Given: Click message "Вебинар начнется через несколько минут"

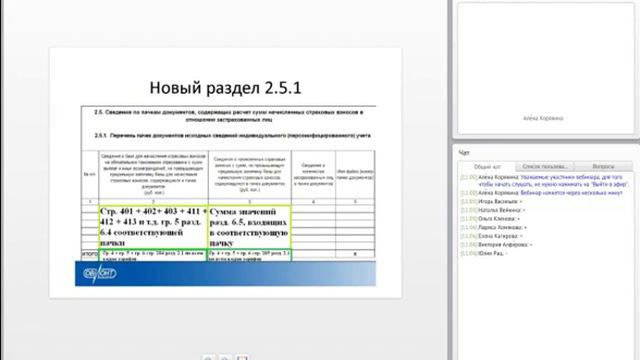Looking at the screenshot, I should click(542, 193).
